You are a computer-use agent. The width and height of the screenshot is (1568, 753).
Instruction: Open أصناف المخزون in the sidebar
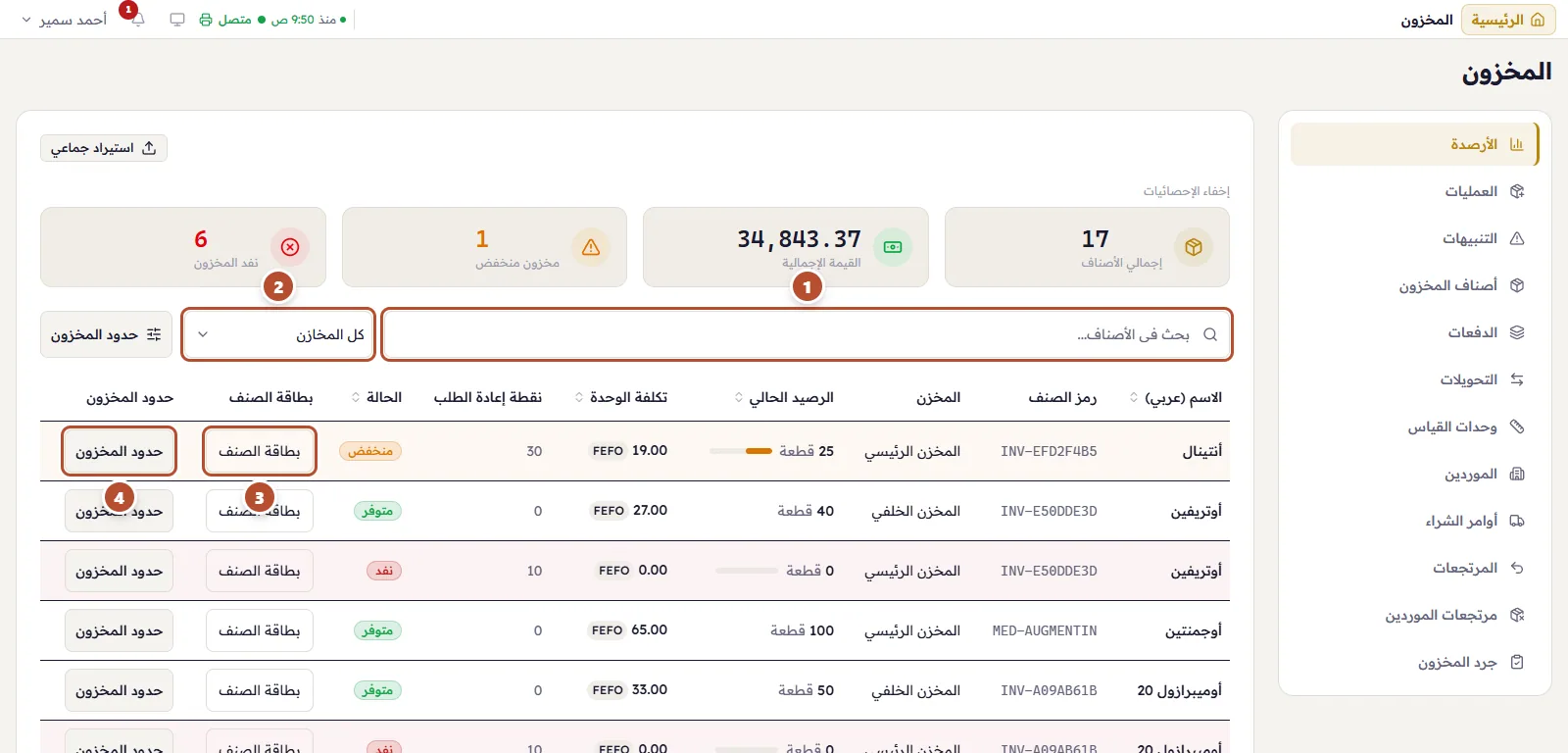1413,285
